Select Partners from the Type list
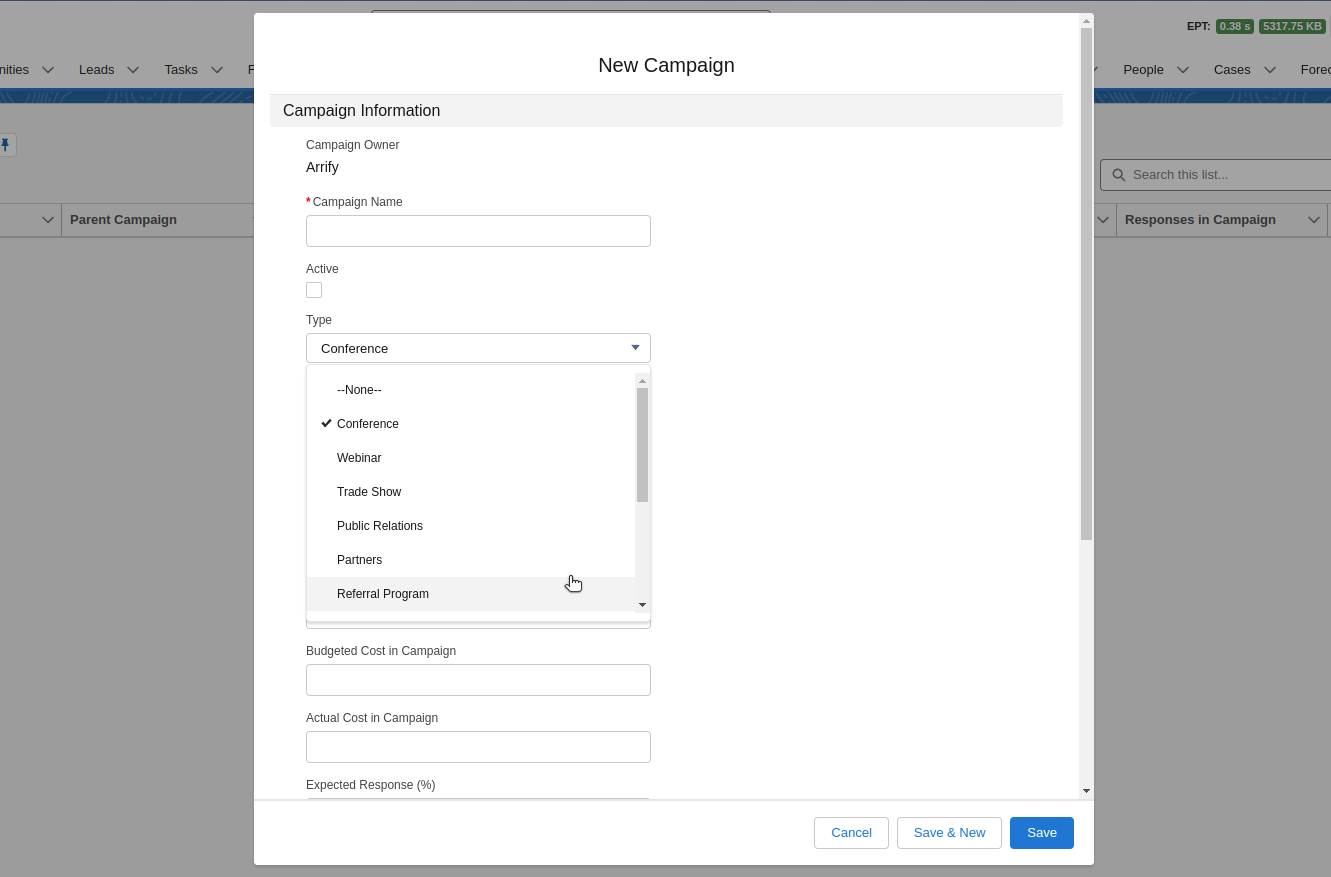Viewport: 1331px width, 877px height. click(471, 560)
